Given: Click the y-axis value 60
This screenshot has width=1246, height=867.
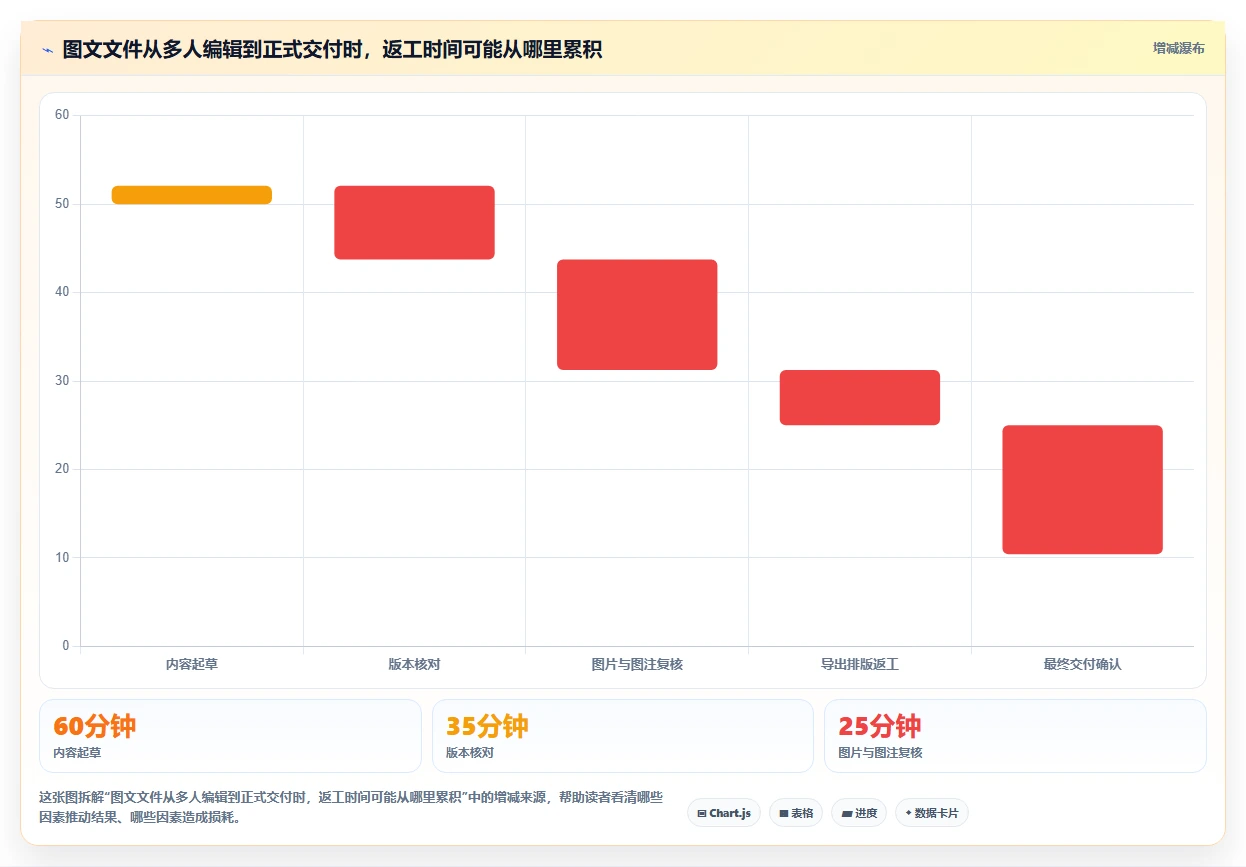Looking at the screenshot, I should point(62,115).
